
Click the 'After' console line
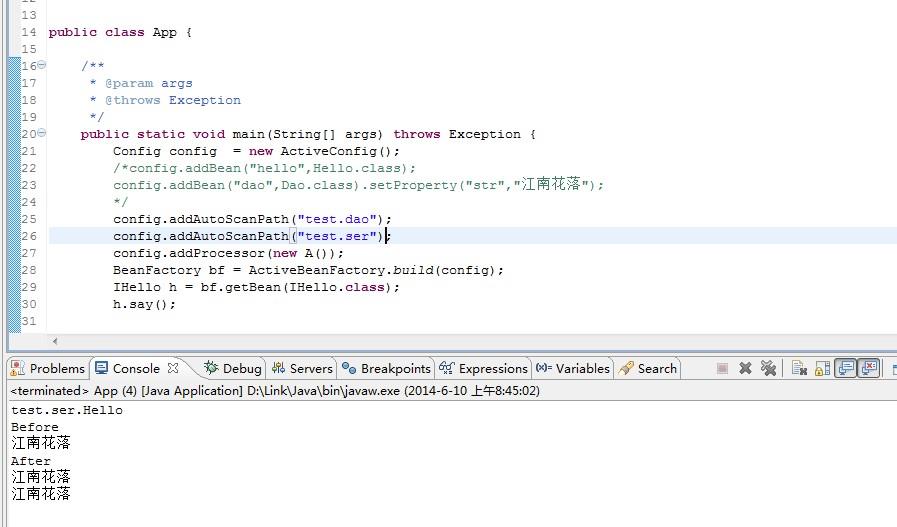[x=31, y=461]
